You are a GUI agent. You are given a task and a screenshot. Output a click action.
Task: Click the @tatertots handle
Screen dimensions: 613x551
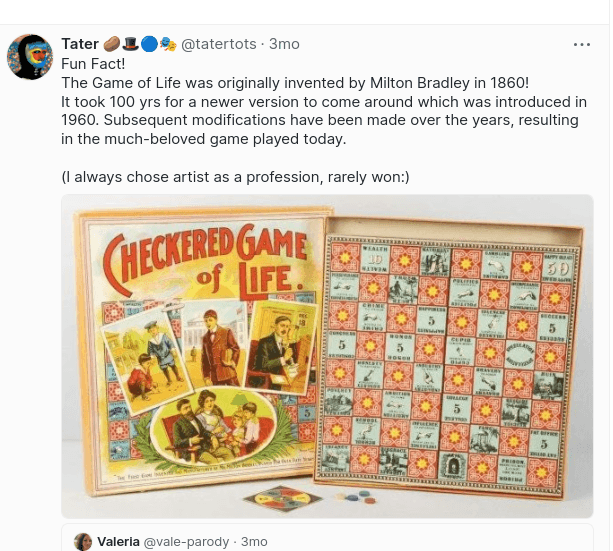[x=219, y=44]
